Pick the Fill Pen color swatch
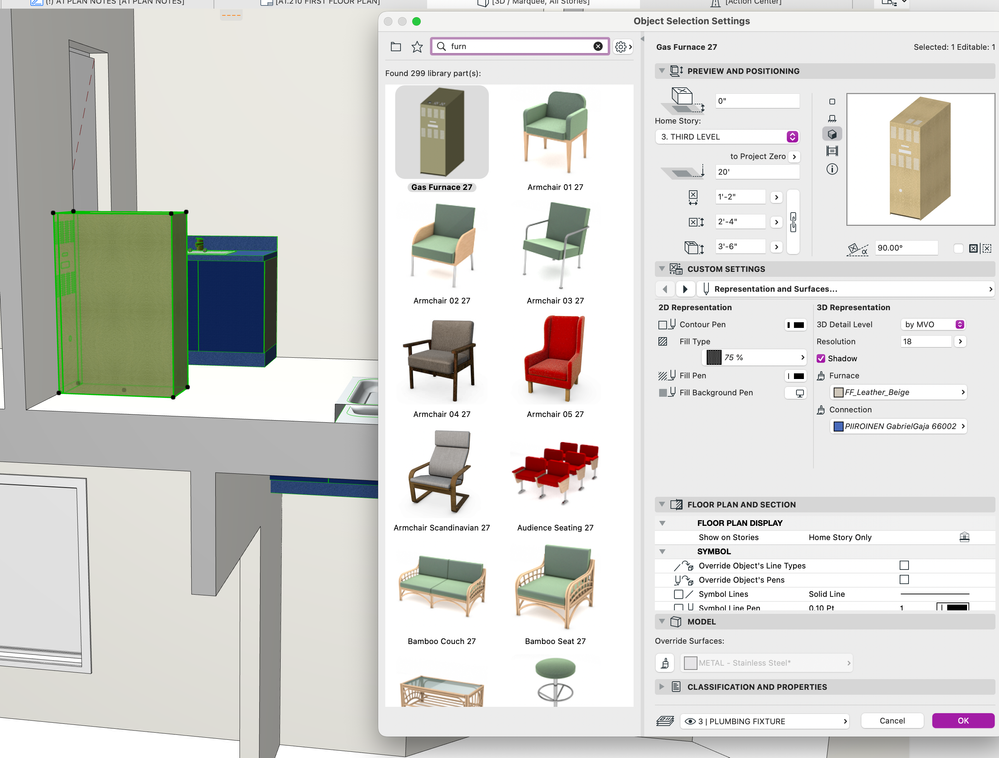 point(796,376)
